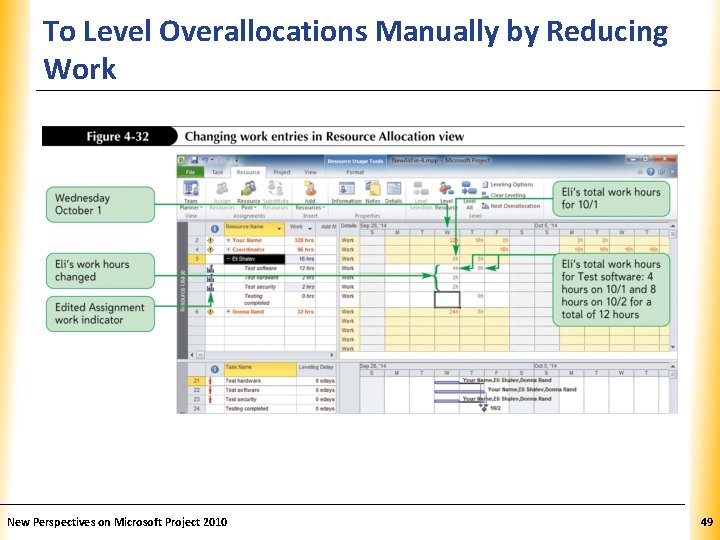This screenshot has height=540, width=720.
Task: Click edited work indicator beside Test software
Action: point(210,269)
